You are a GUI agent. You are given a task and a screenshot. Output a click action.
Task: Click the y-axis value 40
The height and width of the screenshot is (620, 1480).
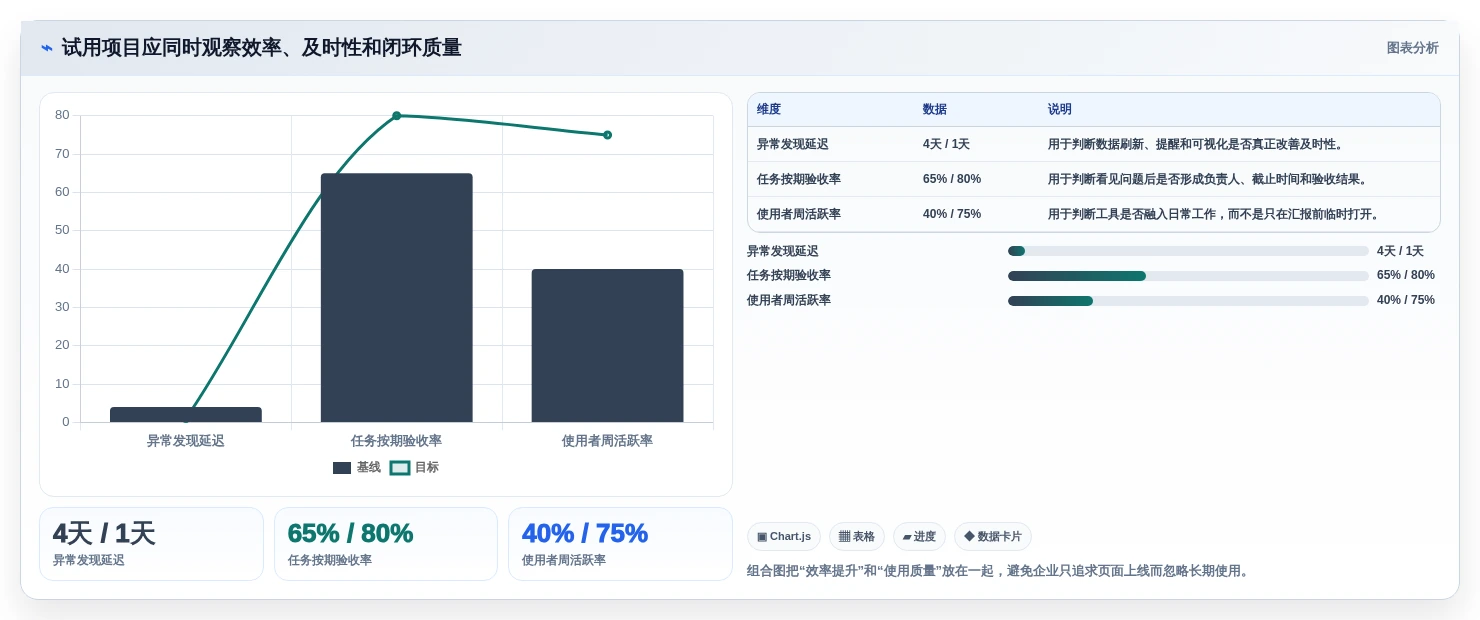[x=62, y=269]
